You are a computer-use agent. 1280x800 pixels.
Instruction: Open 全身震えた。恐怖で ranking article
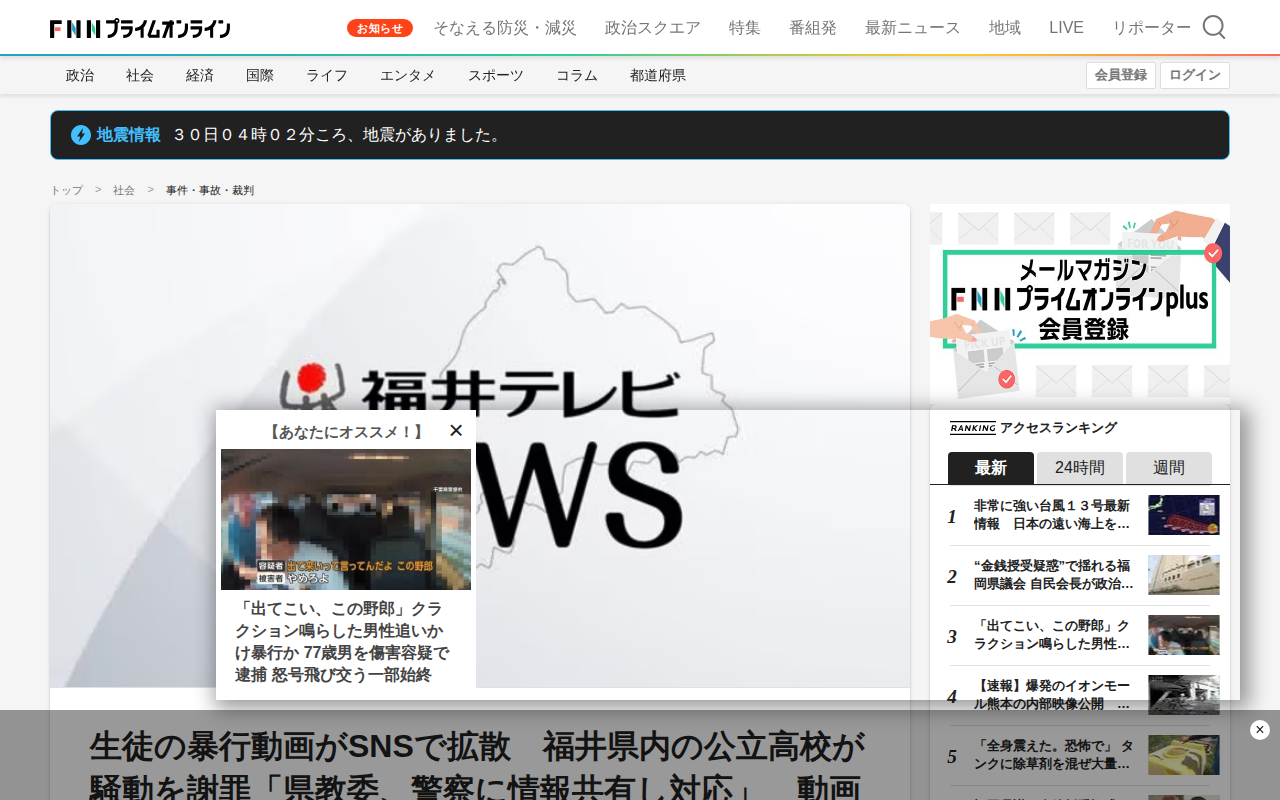pyautogui.click(x=1053, y=755)
